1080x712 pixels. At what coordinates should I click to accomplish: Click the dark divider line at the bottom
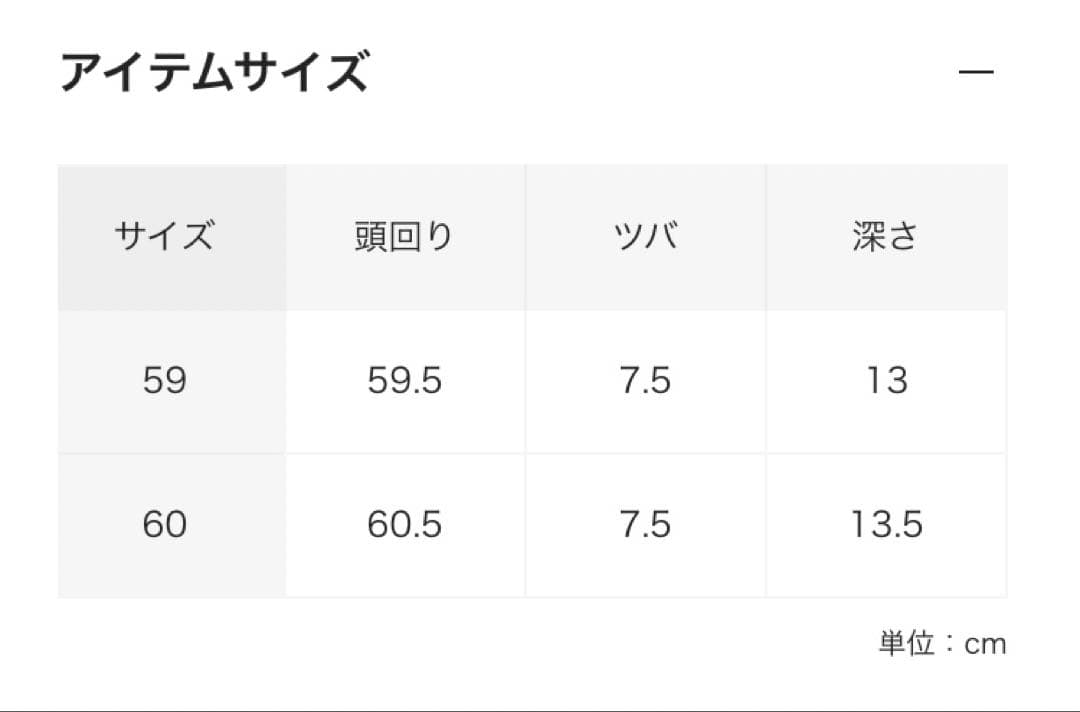(540, 709)
